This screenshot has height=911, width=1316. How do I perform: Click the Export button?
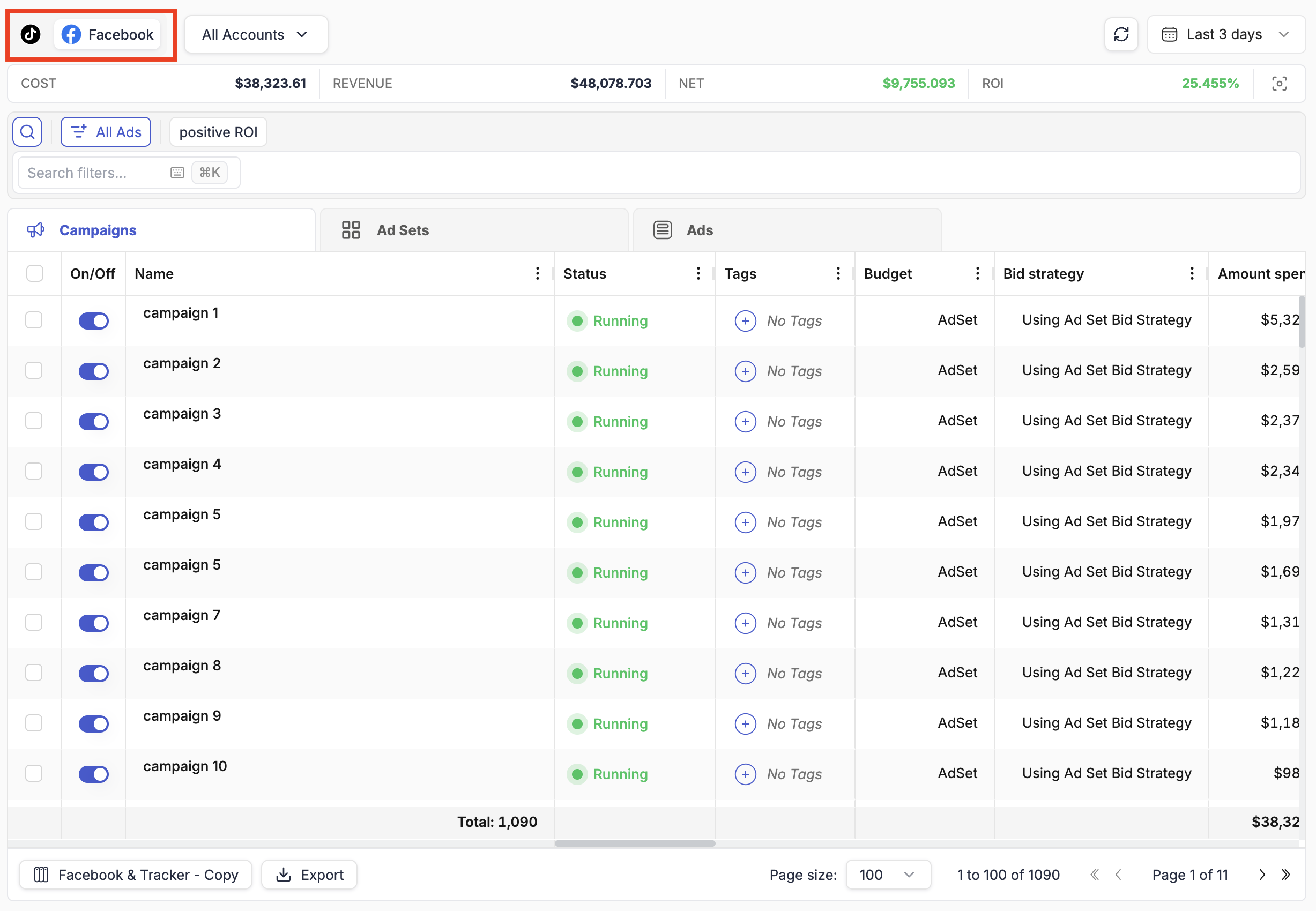309,875
